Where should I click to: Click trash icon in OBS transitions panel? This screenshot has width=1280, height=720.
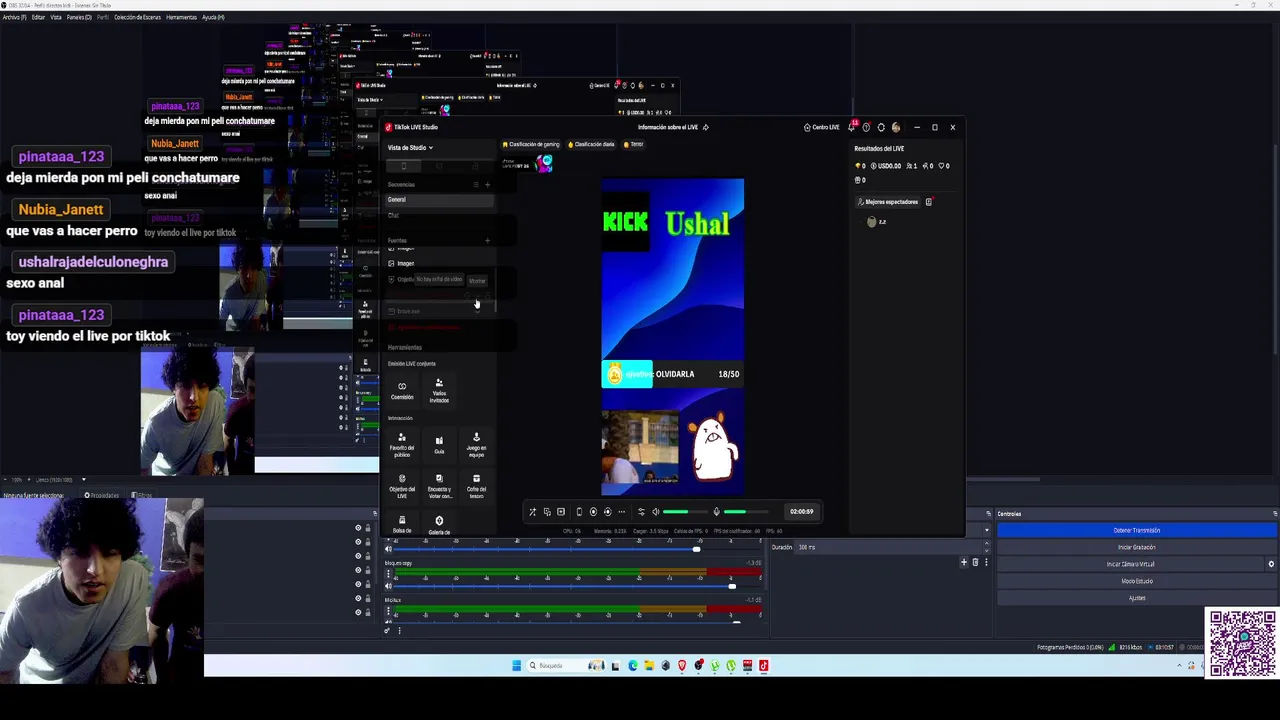(975, 562)
